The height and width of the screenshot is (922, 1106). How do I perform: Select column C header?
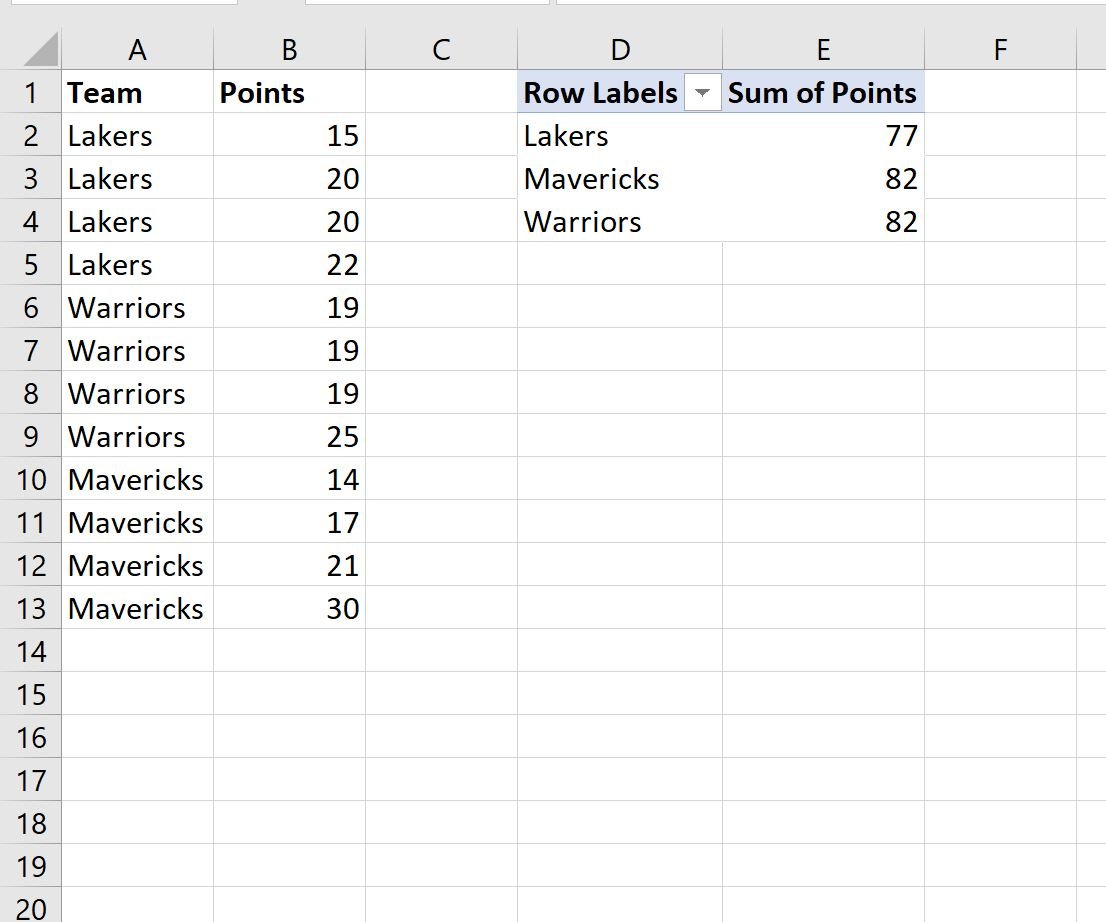[441, 49]
